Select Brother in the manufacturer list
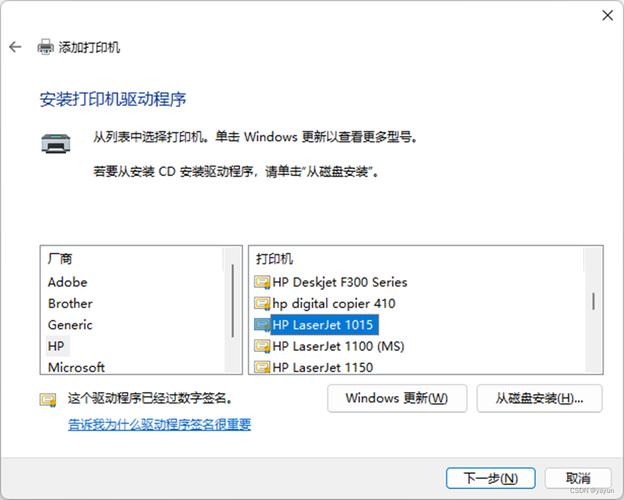Image resolution: width=624 pixels, height=500 pixels. pos(70,303)
